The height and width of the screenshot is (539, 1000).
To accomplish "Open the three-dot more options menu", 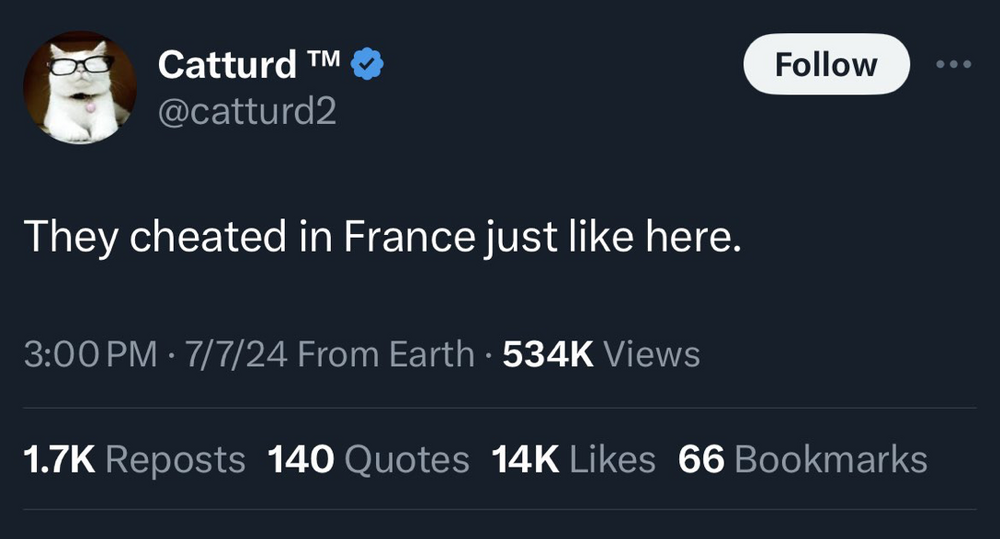I will point(953,64).
